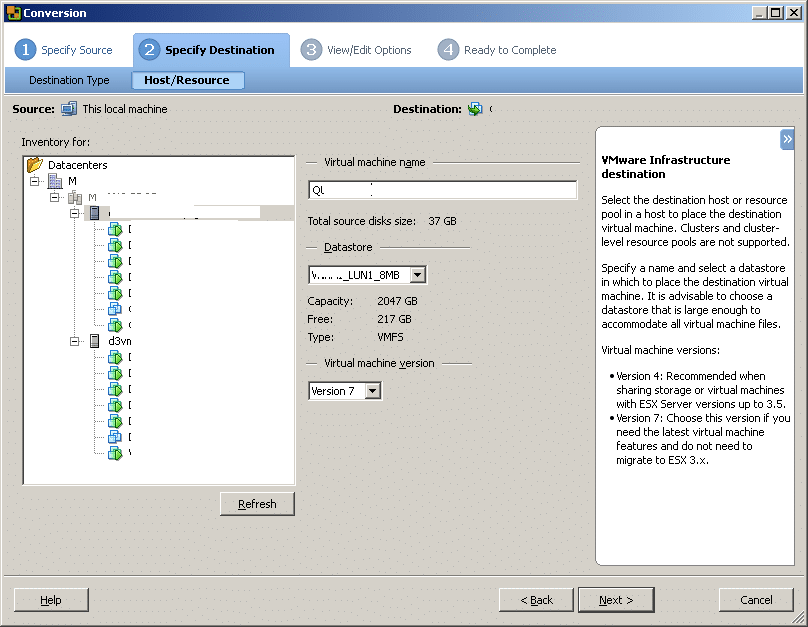Collapse the help panel with the double-arrow icon
Image resolution: width=808 pixels, height=627 pixels.
[x=787, y=139]
